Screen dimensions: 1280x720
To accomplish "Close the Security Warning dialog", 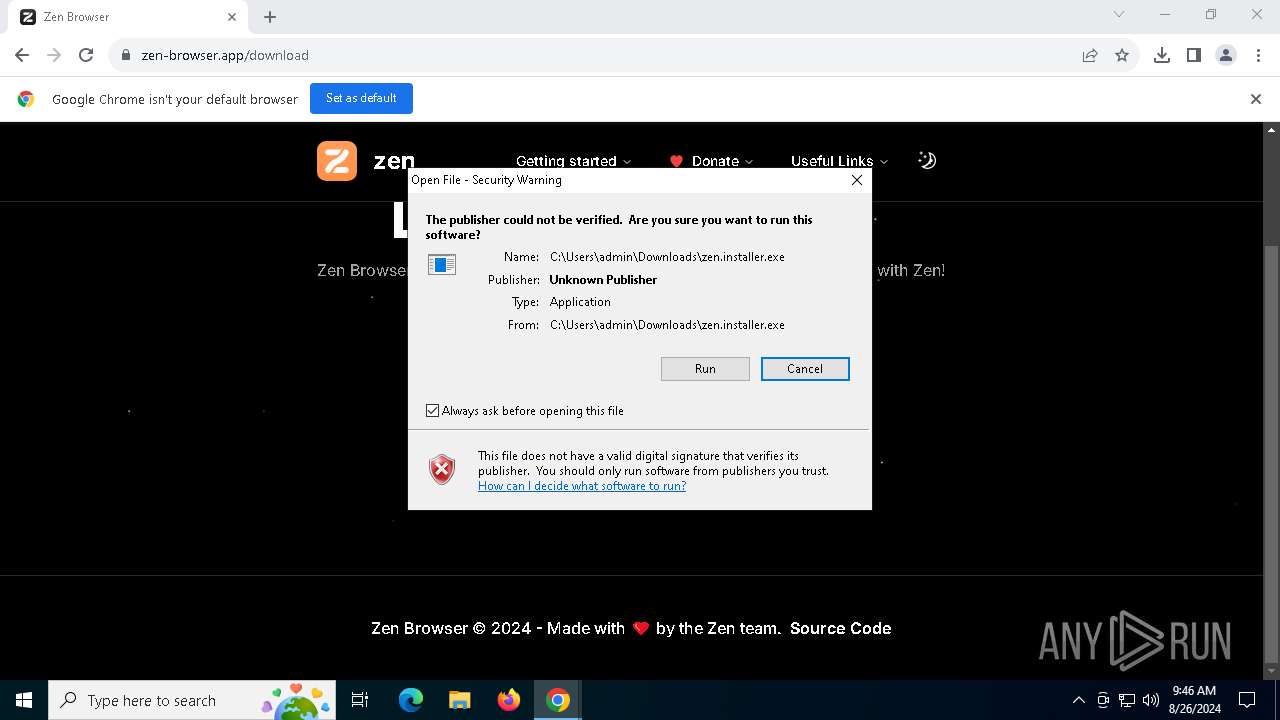I will click(857, 180).
